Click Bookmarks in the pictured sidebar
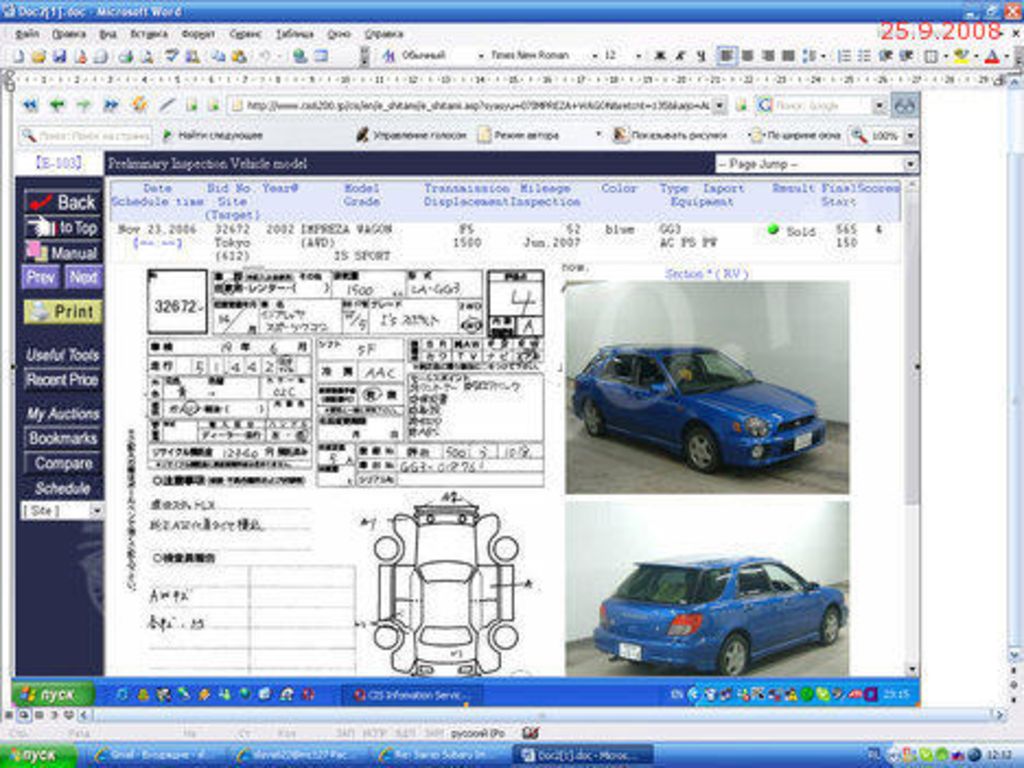Screen dimensions: 1024x768 [63, 438]
